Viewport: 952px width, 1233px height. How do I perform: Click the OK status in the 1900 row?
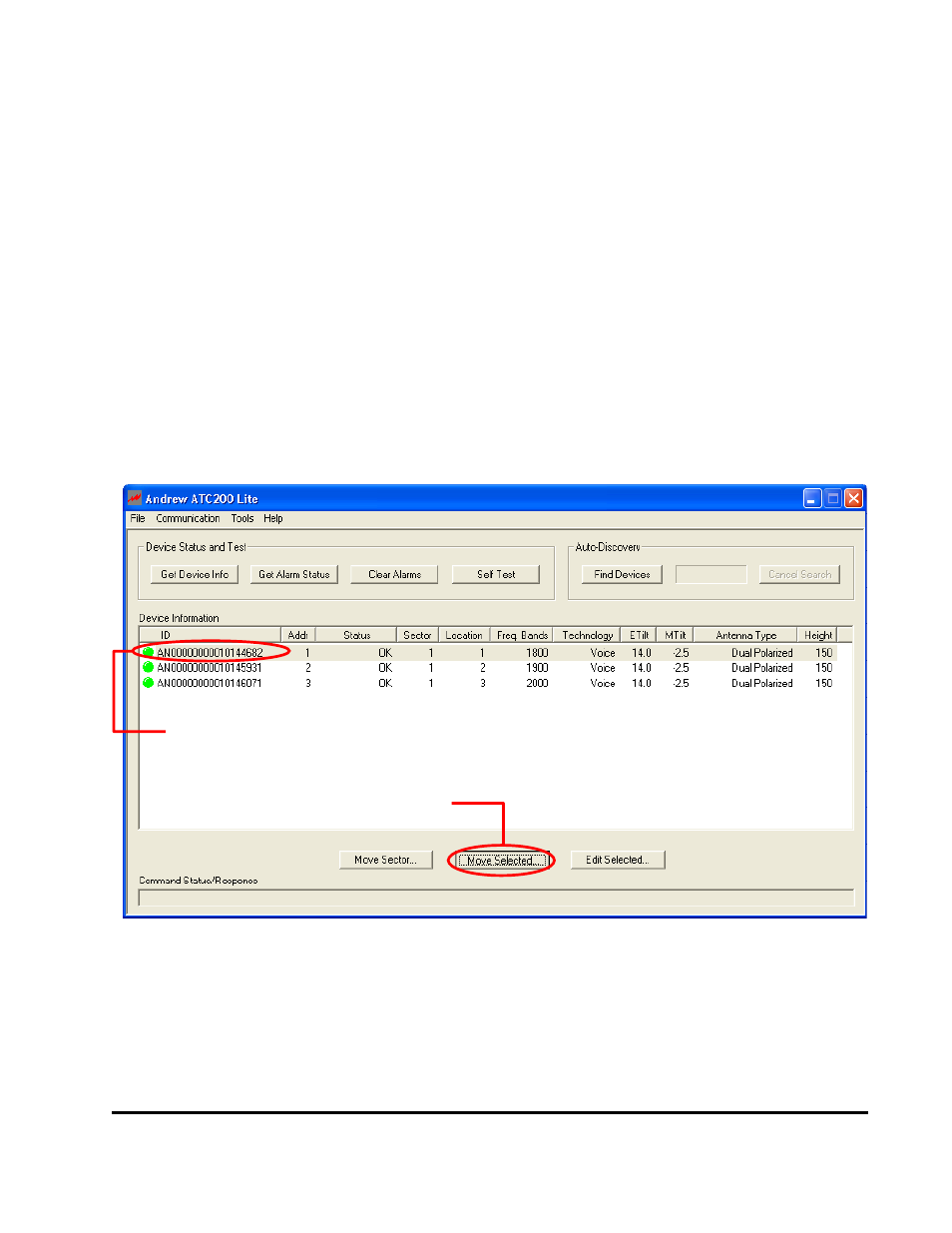click(x=385, y=668)
